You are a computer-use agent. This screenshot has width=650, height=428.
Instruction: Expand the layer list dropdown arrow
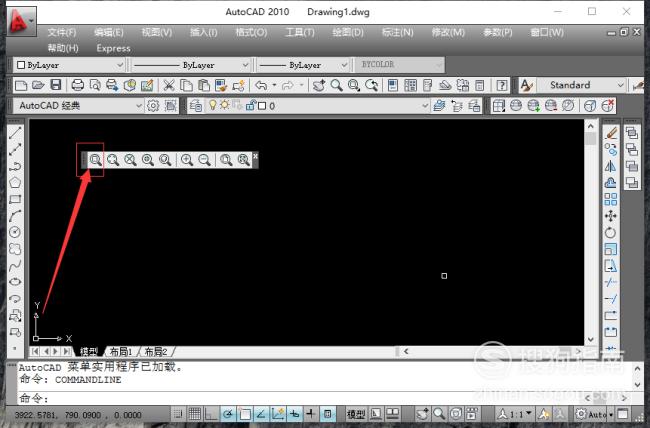pos(425,106)
